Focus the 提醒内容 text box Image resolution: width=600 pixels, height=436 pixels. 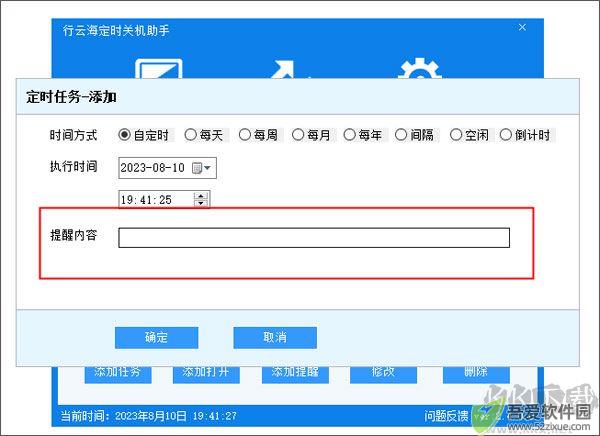click(314, 238)
